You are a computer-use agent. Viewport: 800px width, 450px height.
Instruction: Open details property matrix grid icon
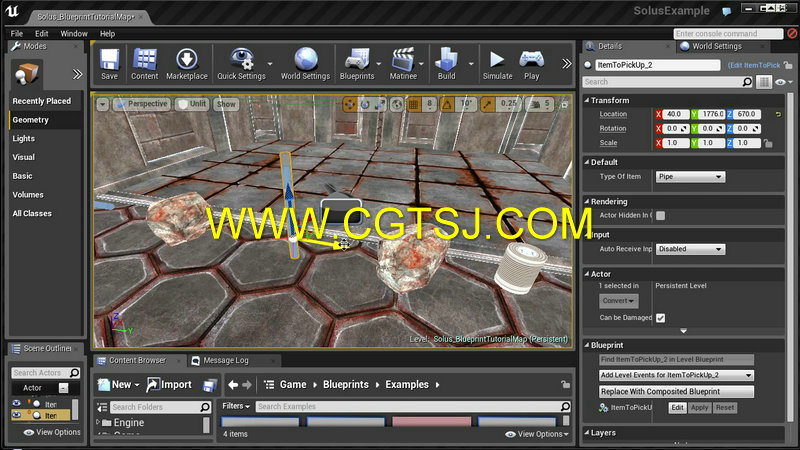coord(764,82)
